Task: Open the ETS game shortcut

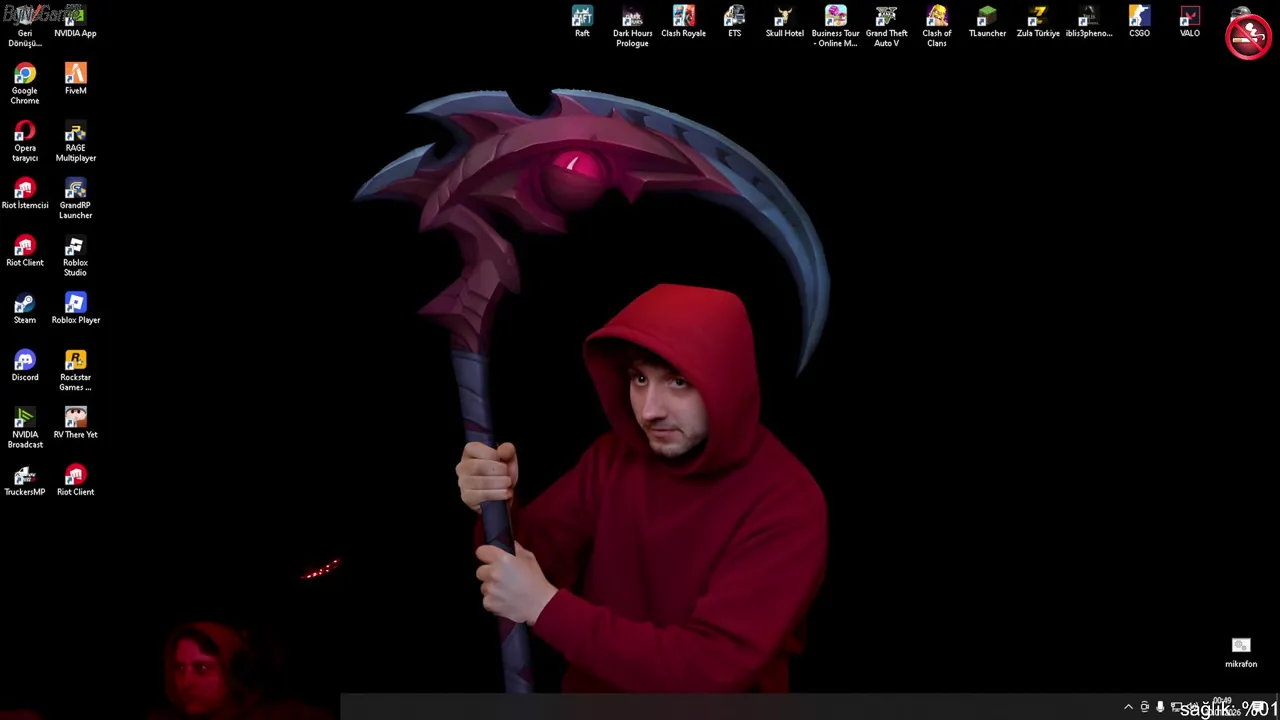Action: [734, 22]
